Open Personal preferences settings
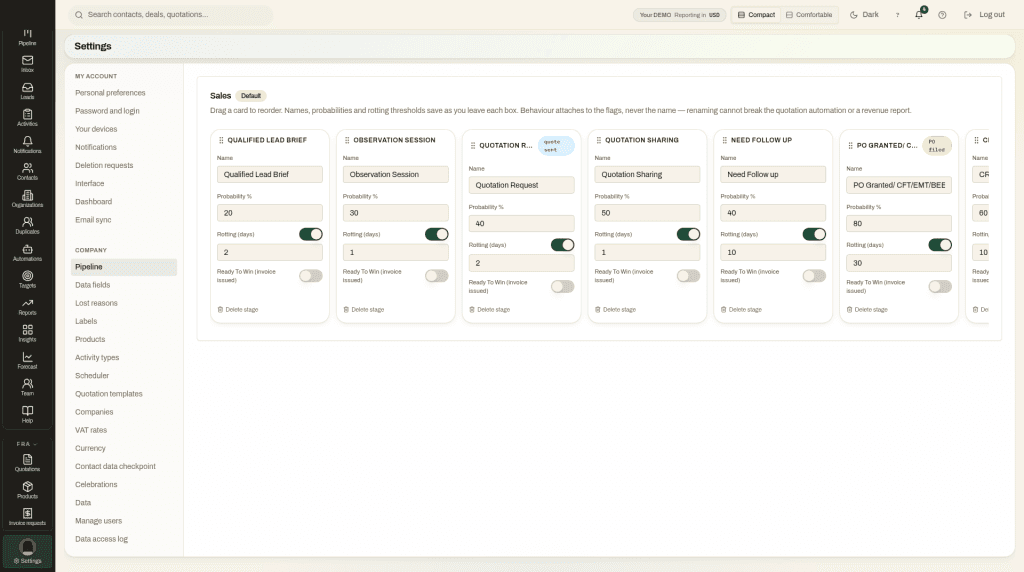Image resolution: width=1024 pixels, height=572 pixels. (x=110, y=93)
